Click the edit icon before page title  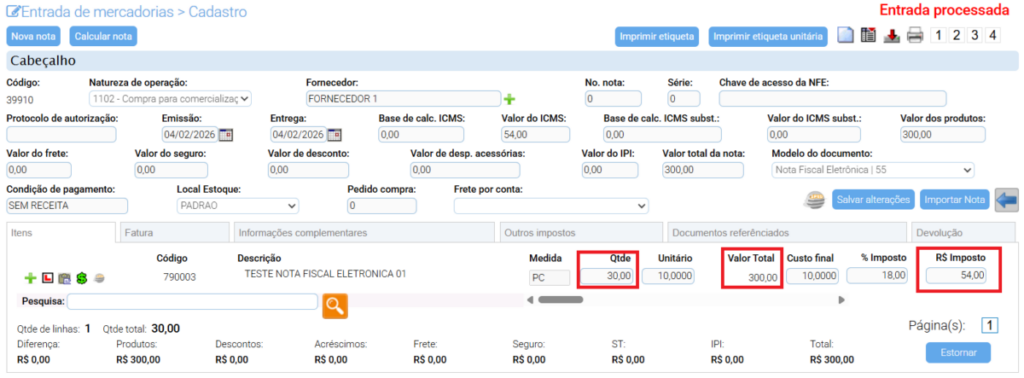coord(13,11)
